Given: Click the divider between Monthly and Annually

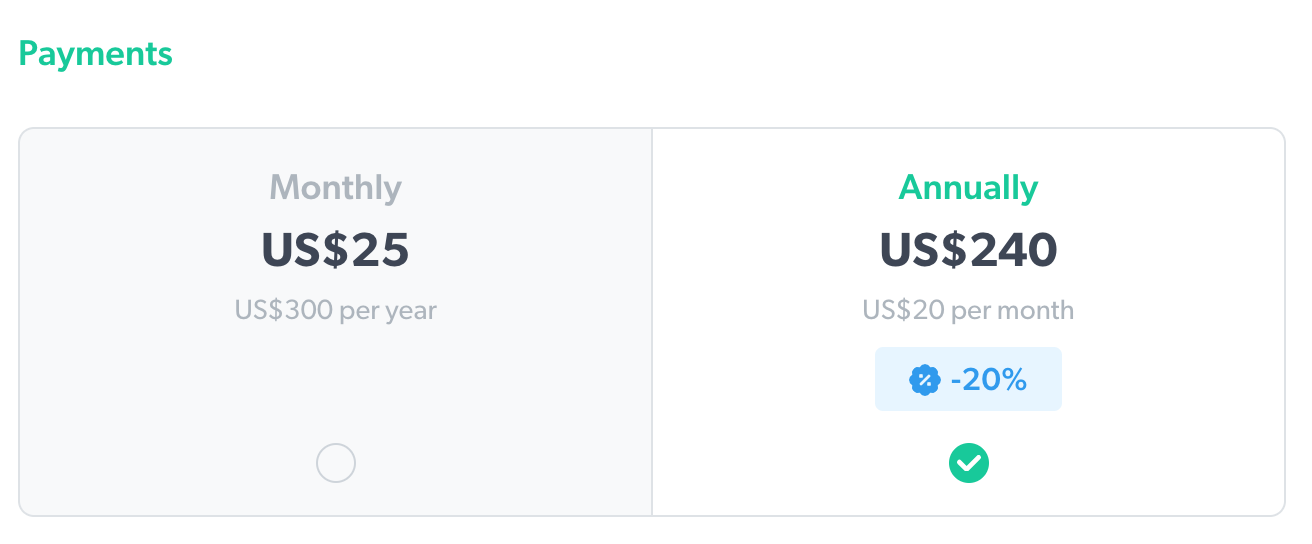Looking at the screenshot, I should (x=652, y=322).
